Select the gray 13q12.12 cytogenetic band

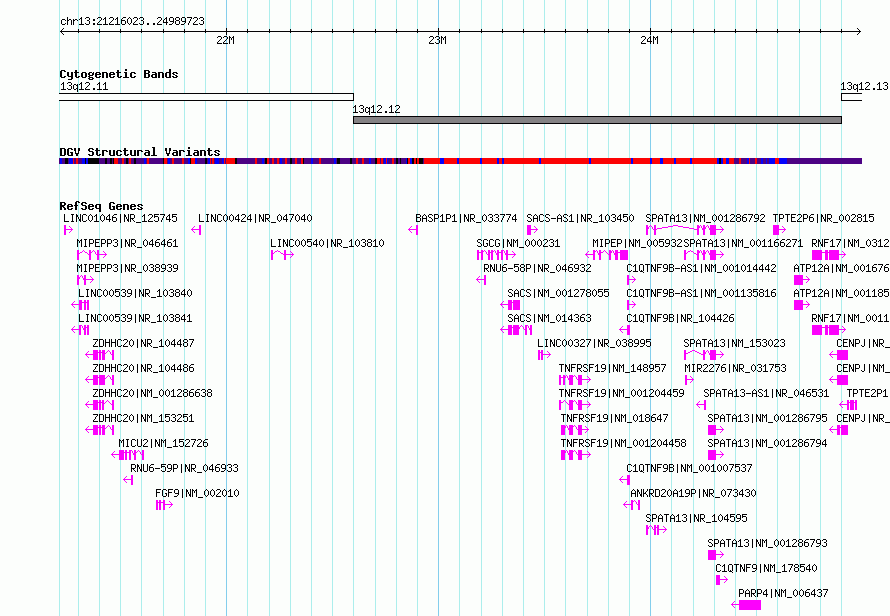coord(597,120)
